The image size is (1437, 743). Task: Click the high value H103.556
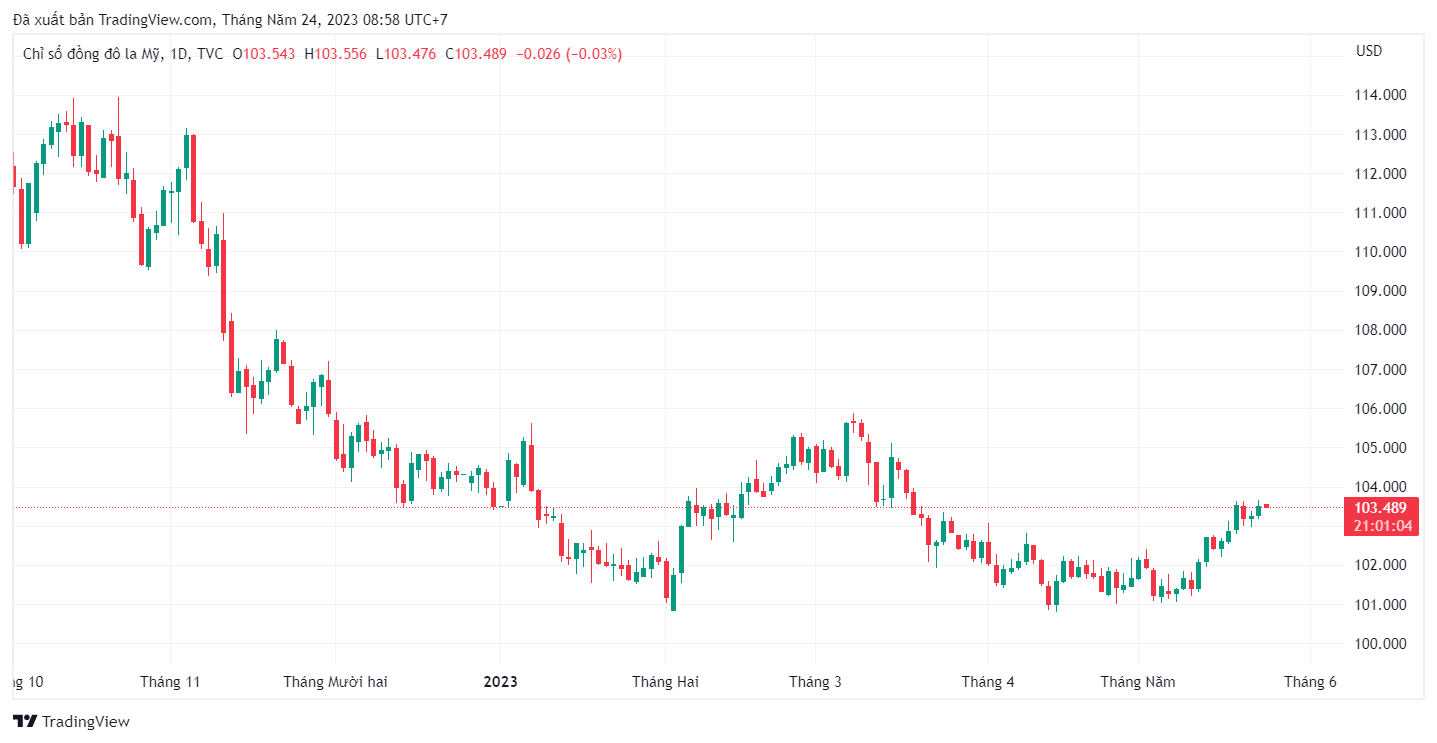click(x=335, y=54)
